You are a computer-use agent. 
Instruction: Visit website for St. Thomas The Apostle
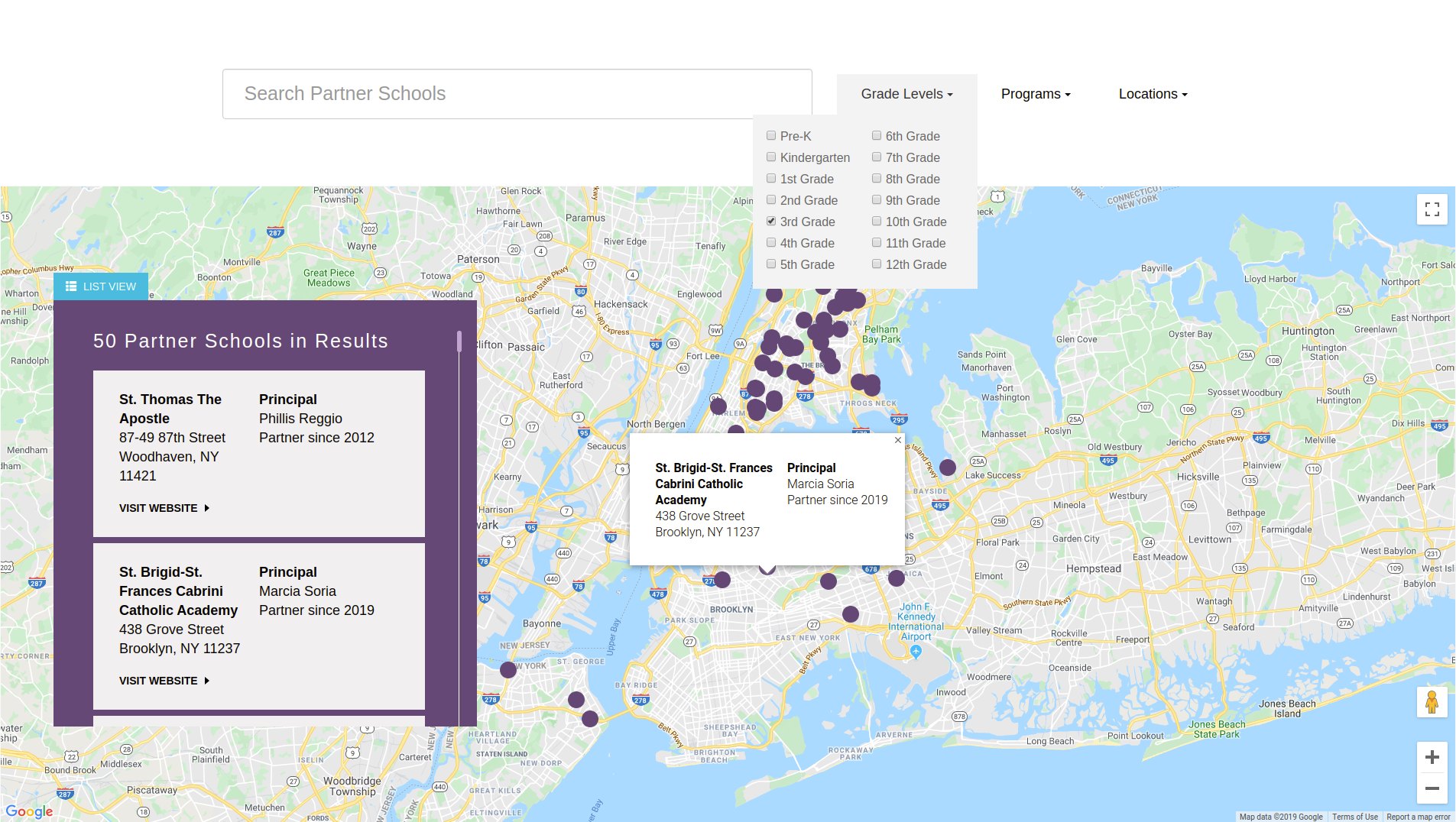coord(164,508)
